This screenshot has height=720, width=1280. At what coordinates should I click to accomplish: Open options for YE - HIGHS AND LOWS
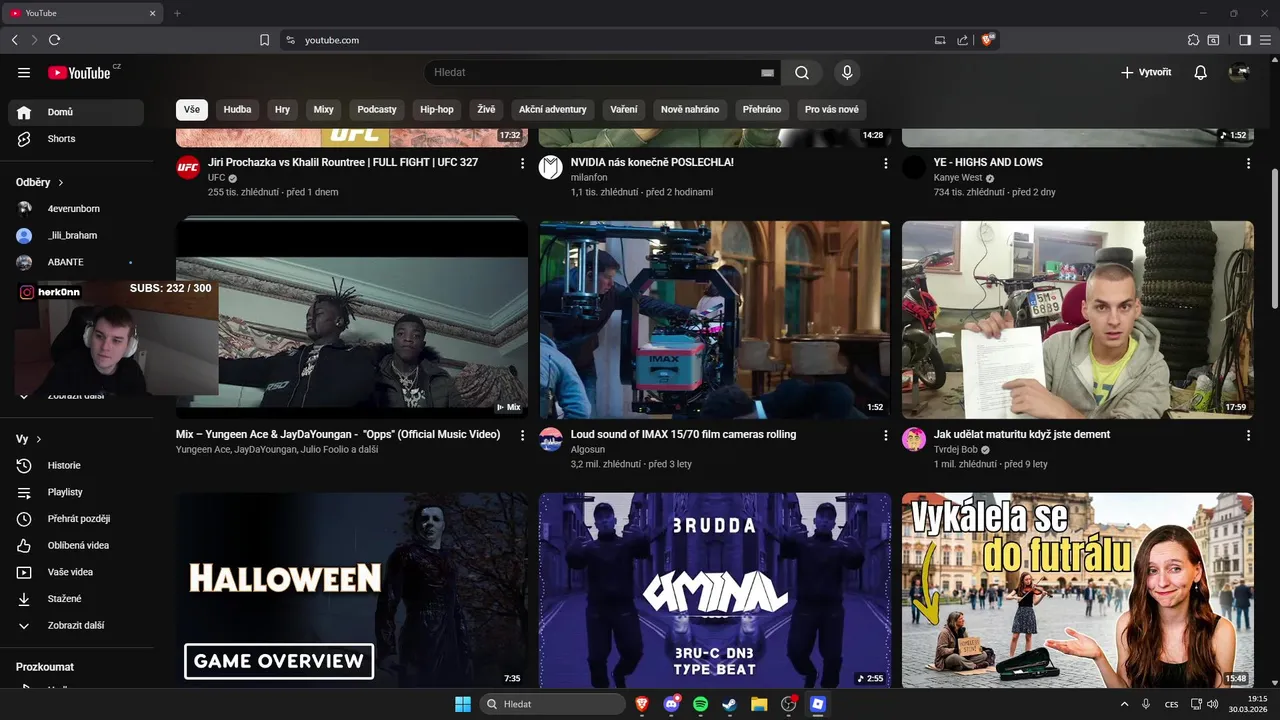[1248, 163]
